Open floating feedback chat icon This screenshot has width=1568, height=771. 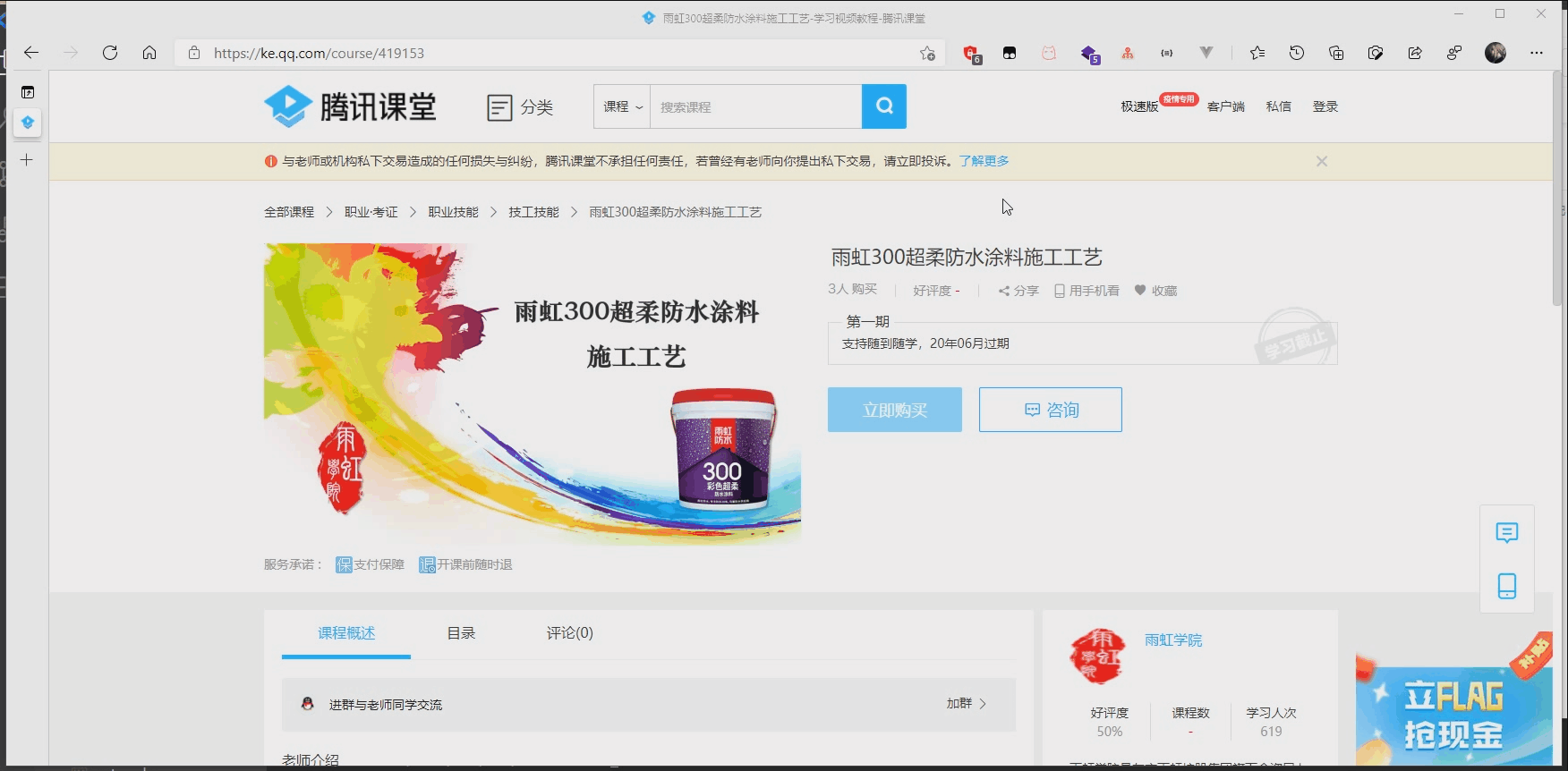1507,533
